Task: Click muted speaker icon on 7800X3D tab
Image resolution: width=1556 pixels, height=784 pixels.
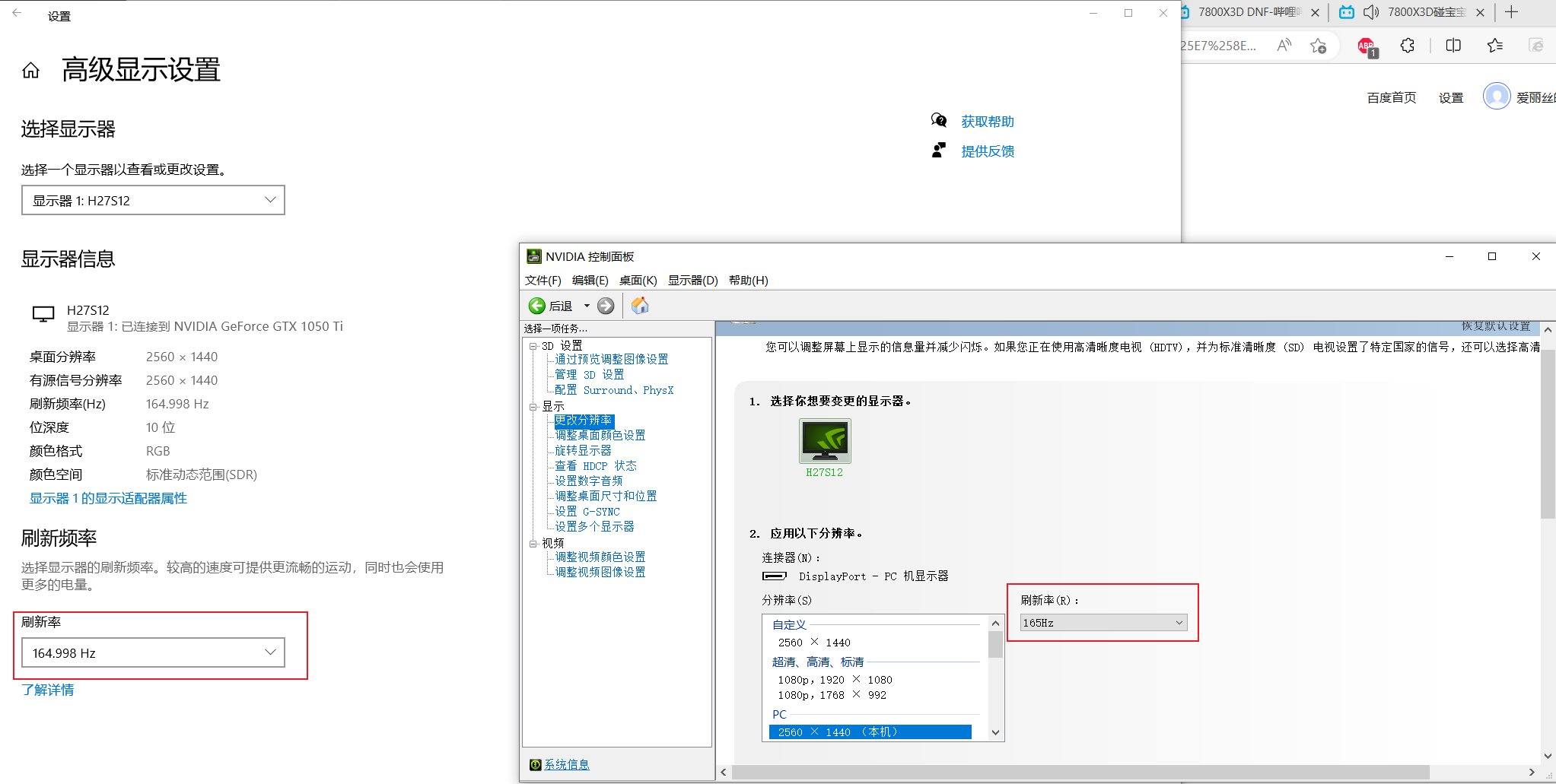Action: [x=1371, y=12]
